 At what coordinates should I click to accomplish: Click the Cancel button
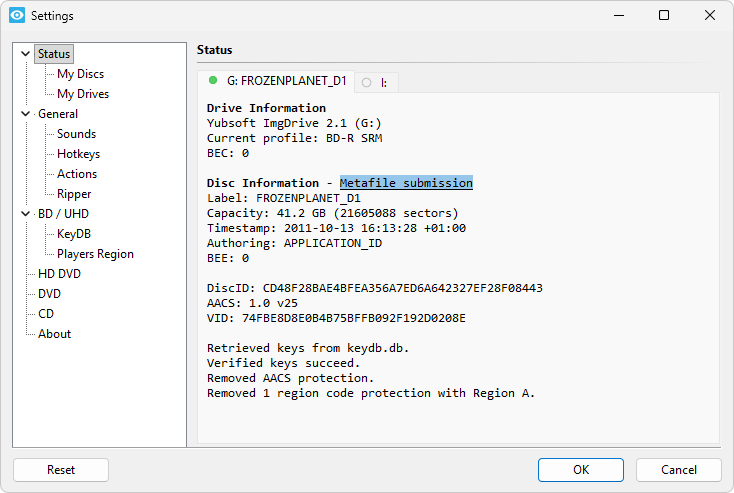click(x=678, y=470)
